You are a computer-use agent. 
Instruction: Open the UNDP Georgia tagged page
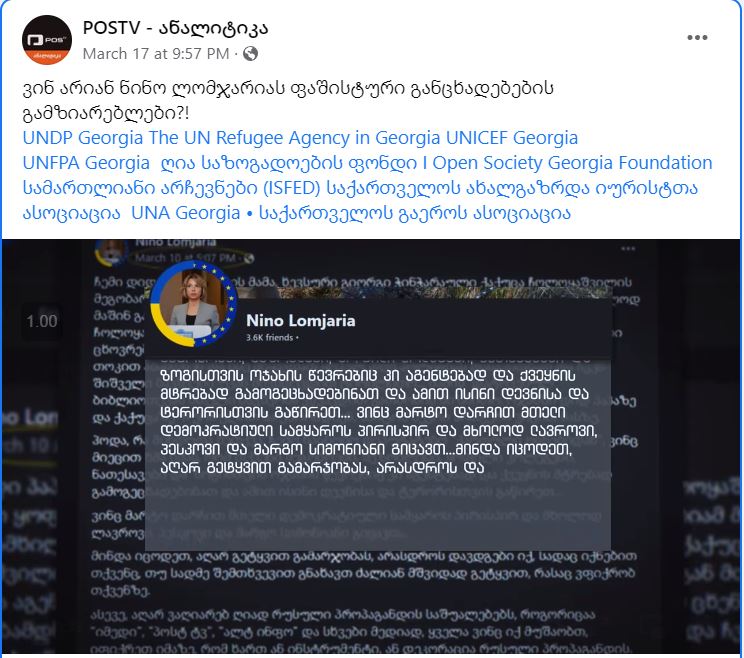click(83, 138)
